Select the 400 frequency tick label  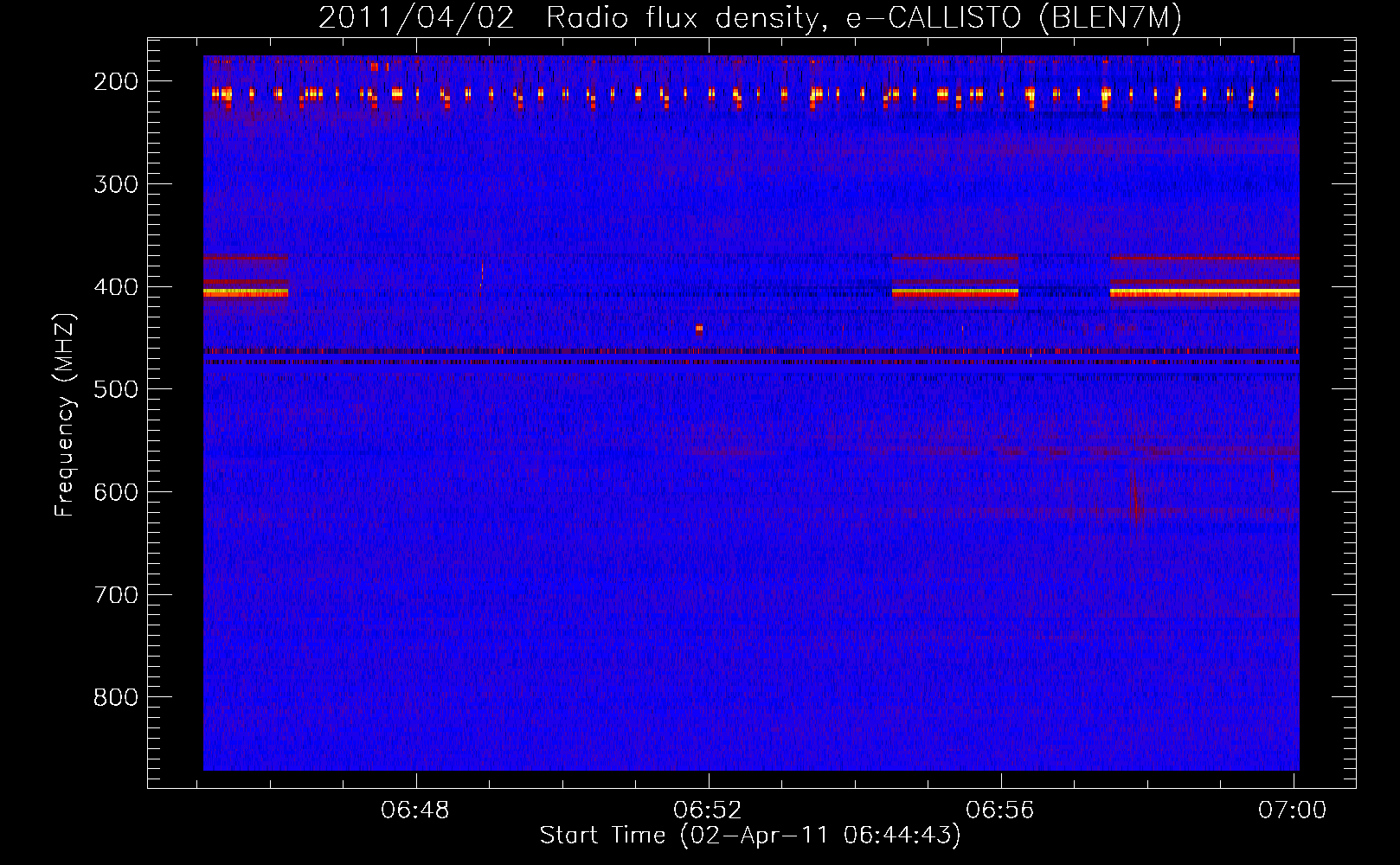[x=116, y=287]
